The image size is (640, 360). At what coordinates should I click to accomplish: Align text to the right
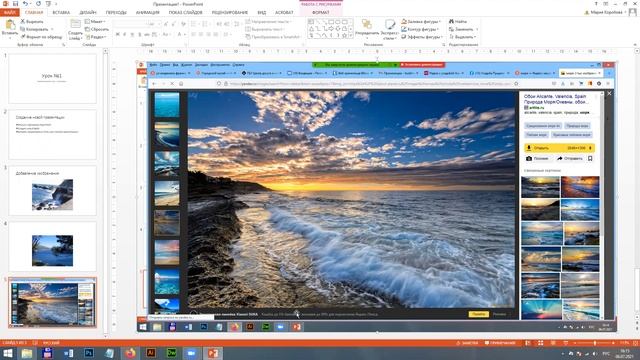(208, 35)
